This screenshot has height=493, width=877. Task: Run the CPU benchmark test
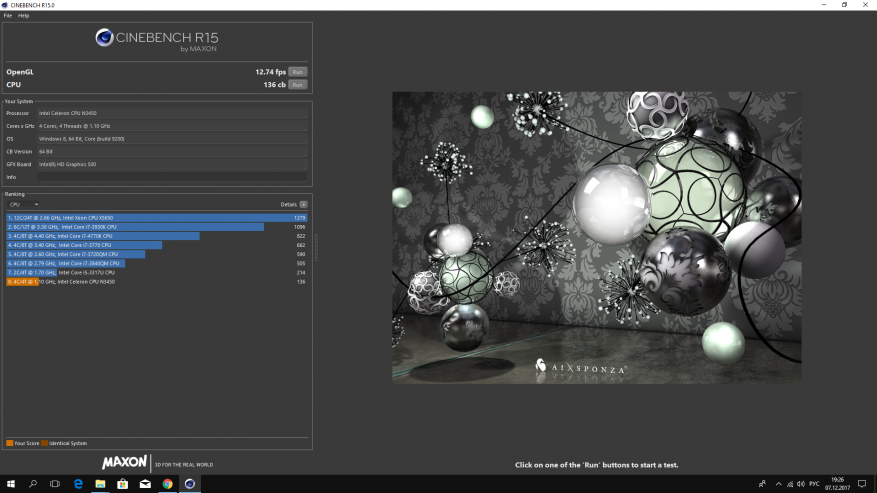[x=297, y=85]
